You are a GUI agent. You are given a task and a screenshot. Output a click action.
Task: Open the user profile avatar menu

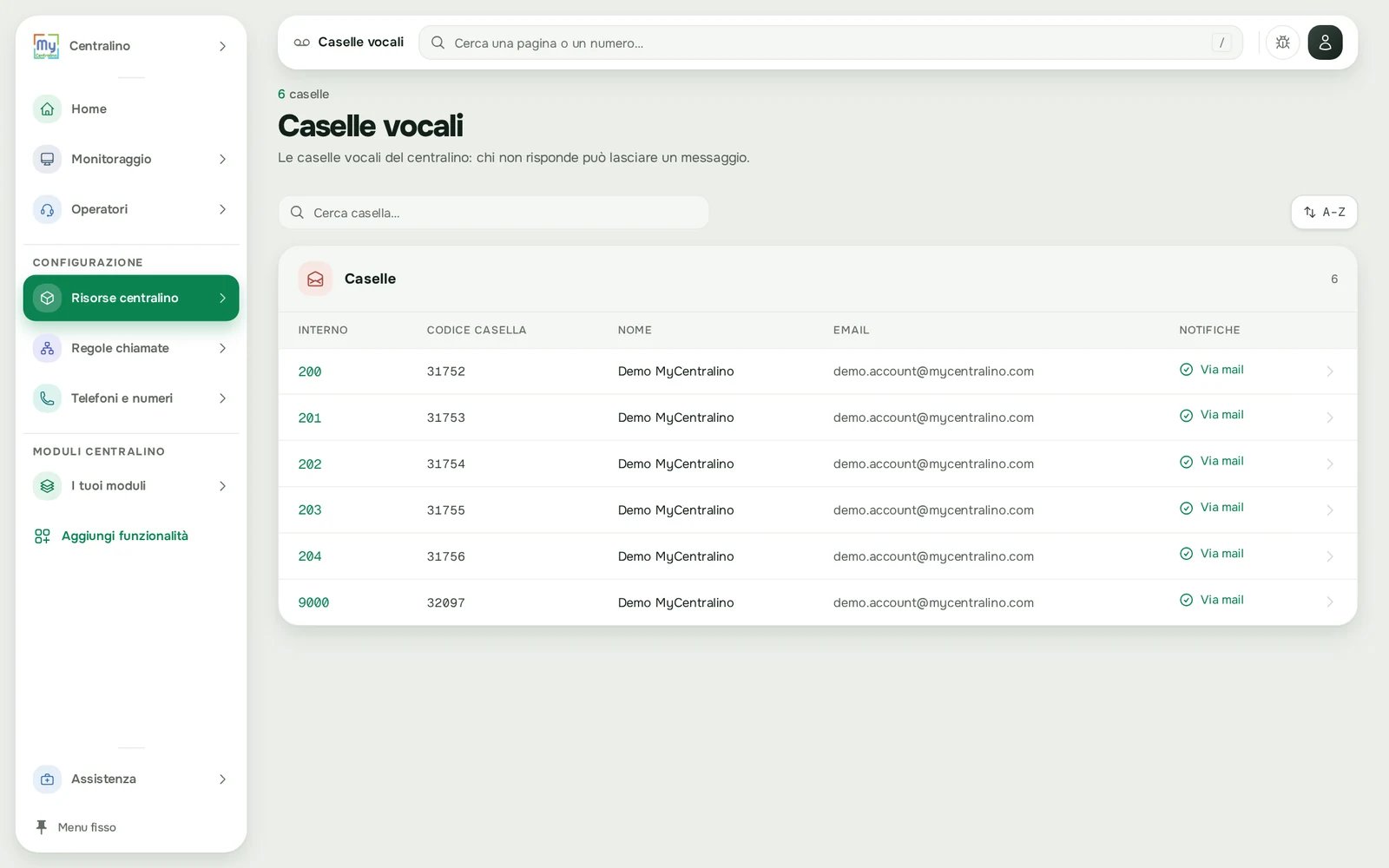tap(1325, 43)
